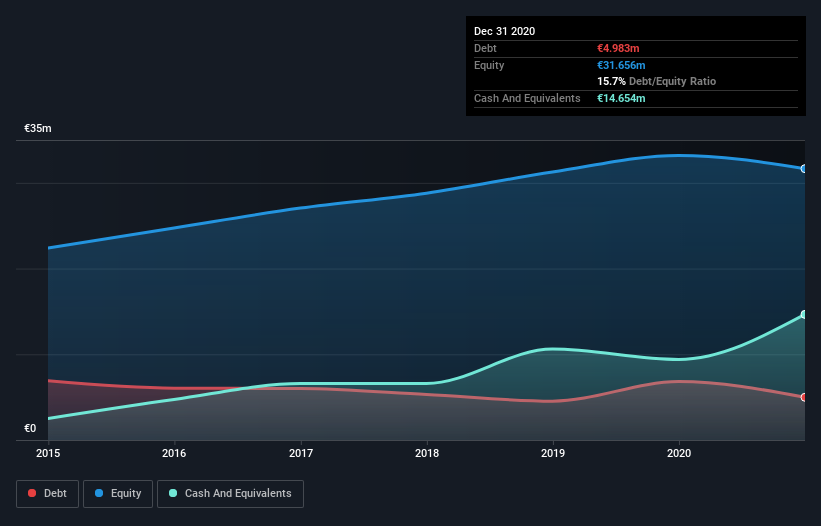Viewport: 821px width, 526px height.
Task: Select the Equity data point at chart end
Action: pyautogui.click(x=804, y=169)
